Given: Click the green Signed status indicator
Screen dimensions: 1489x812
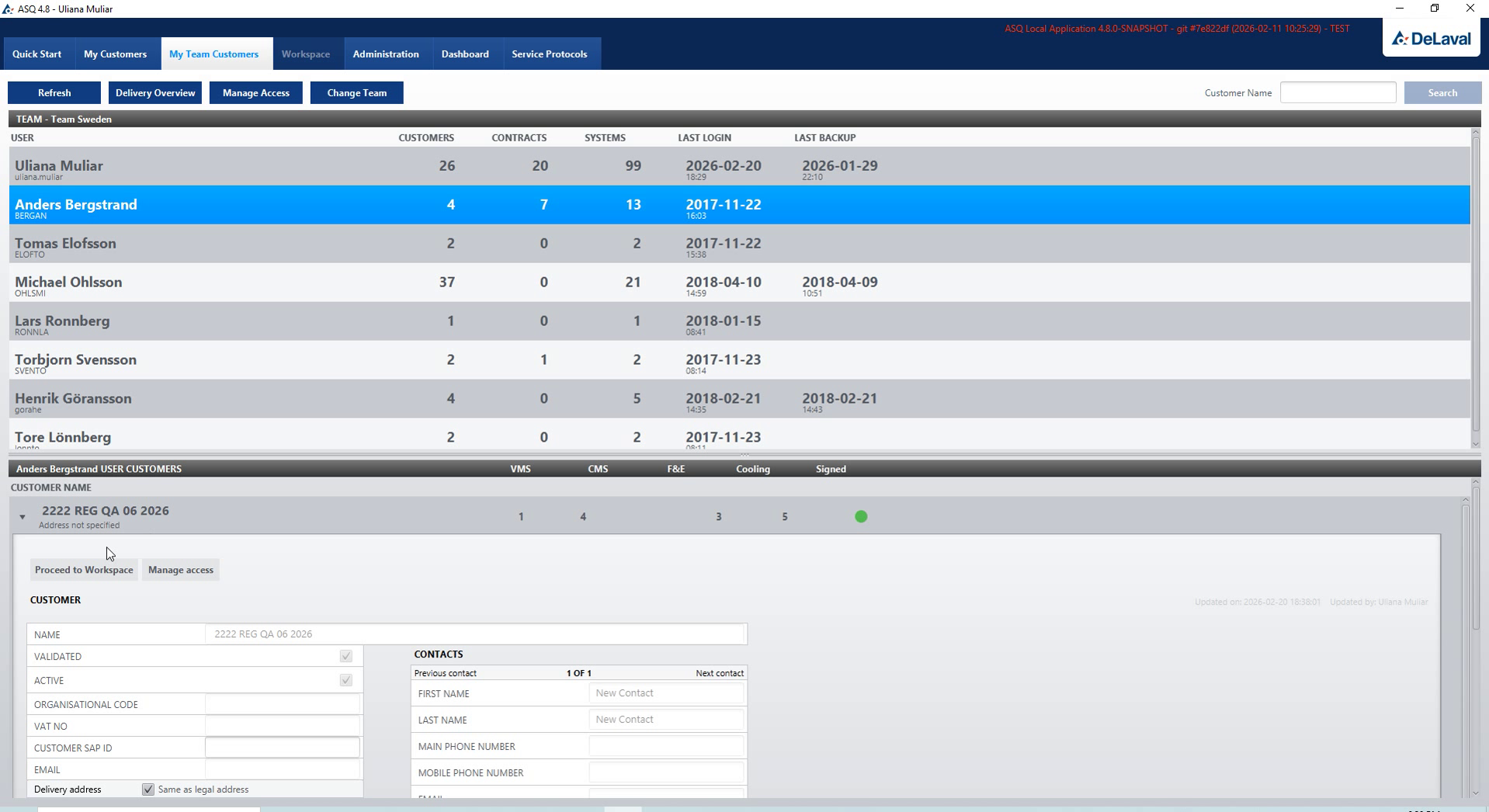Looking at the screenshot, I should (861, 516).
